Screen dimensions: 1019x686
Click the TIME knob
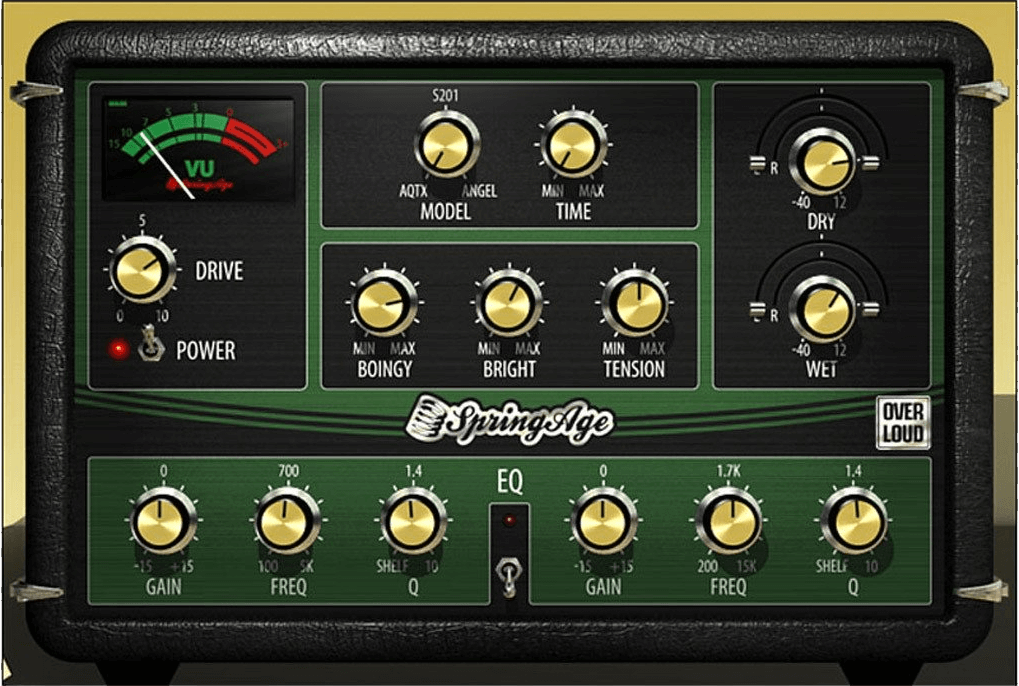(x=573, y=144)
